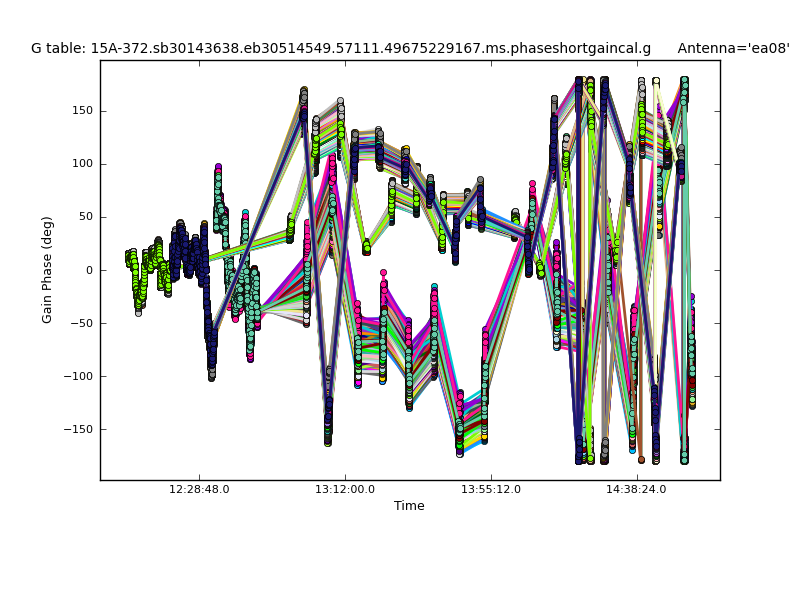Click the dark cluster near −150 before 13:12
The height and width of the screenshot is (600, 800).
click(327, 430)
